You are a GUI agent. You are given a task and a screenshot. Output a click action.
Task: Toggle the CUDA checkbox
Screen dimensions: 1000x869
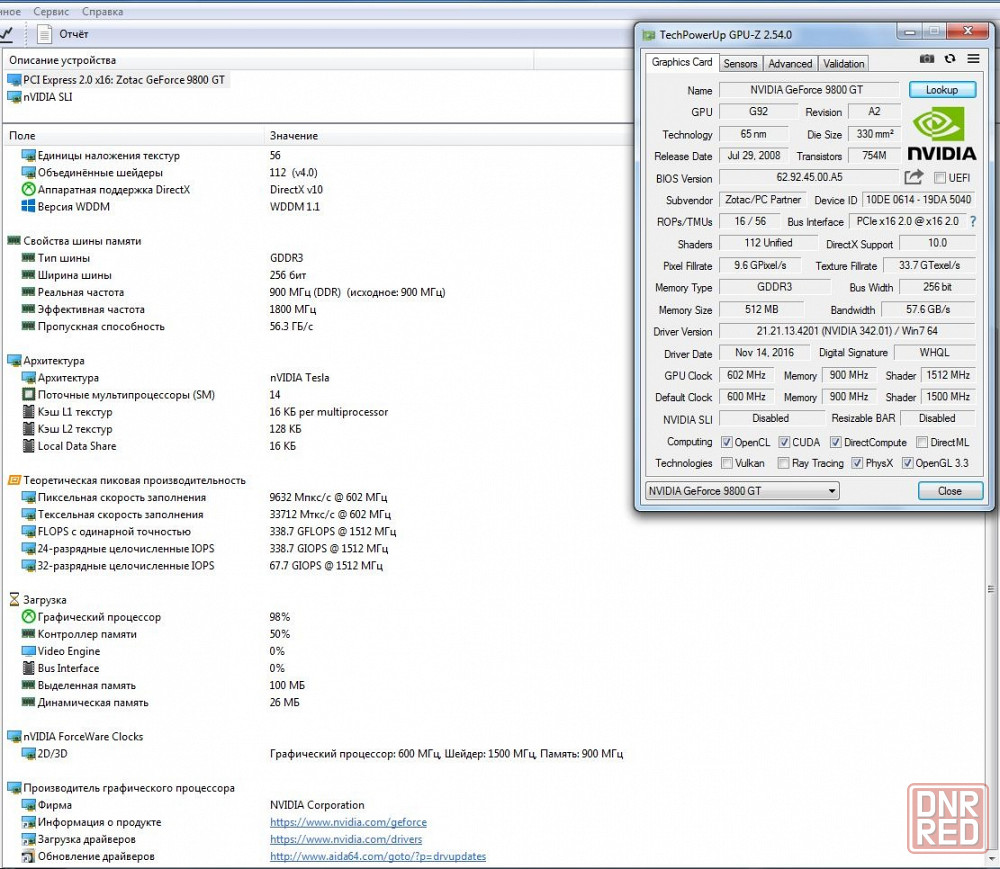click(x=784, y=442)
